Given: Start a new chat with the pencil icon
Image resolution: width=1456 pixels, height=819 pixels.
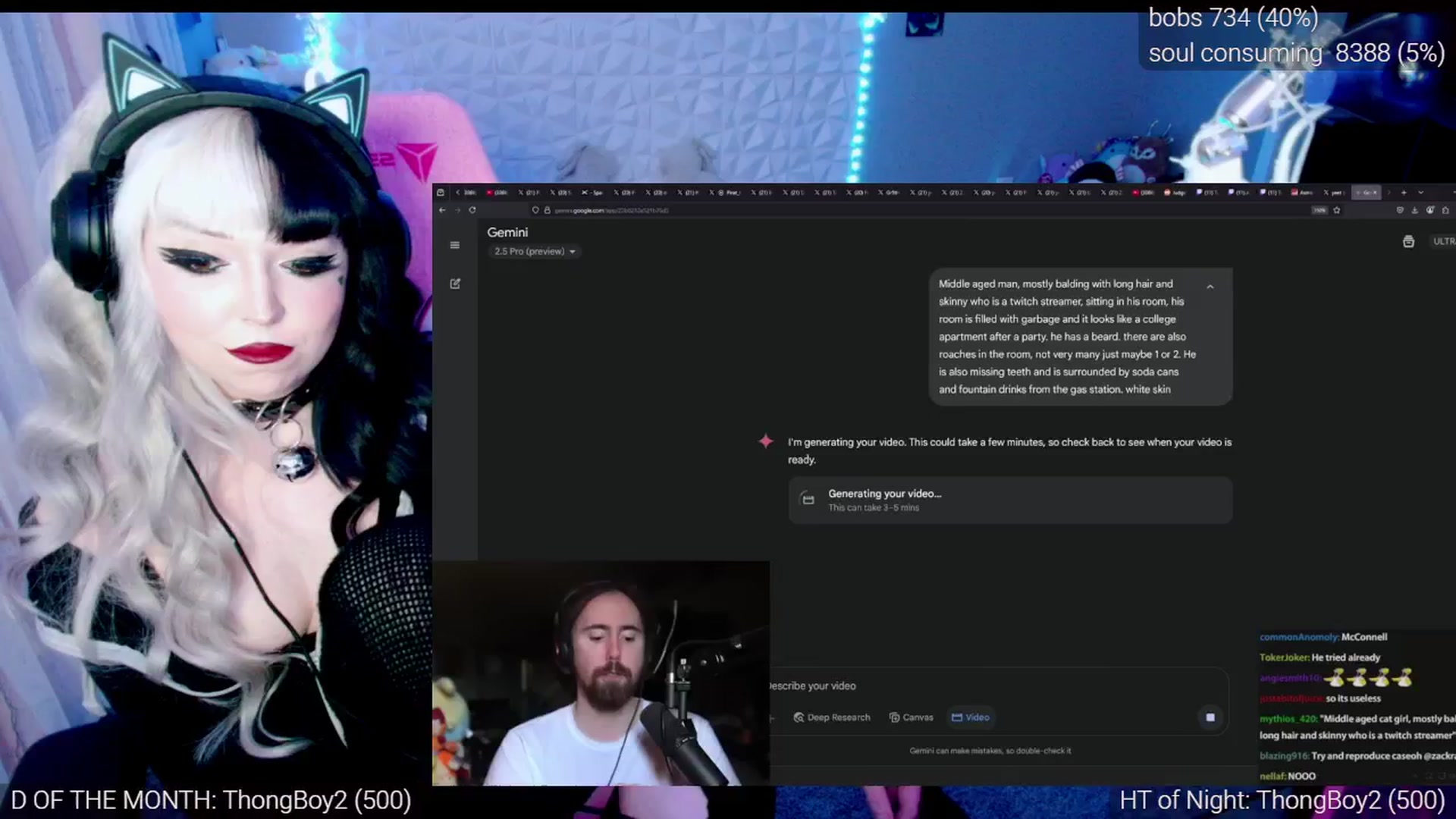Looking at the screenshot, I should pyautogui.click(x=455, y=284).
